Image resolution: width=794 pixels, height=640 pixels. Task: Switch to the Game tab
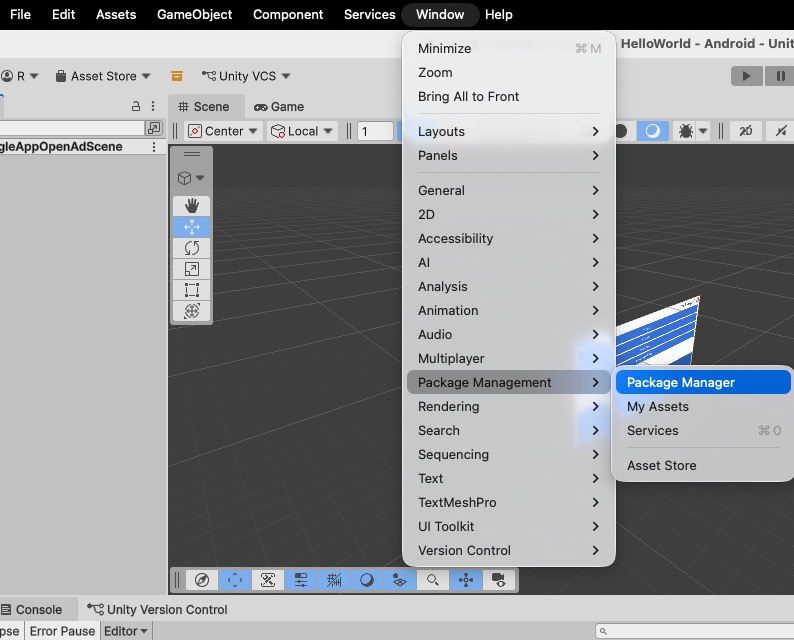(x=279, y=107)
